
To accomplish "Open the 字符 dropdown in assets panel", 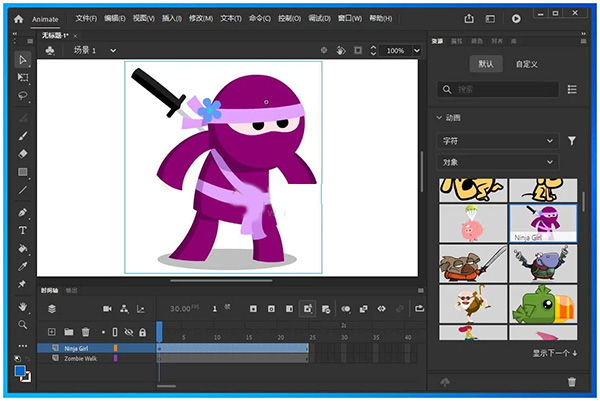I will pyautogui.click(x=498, y=141).
